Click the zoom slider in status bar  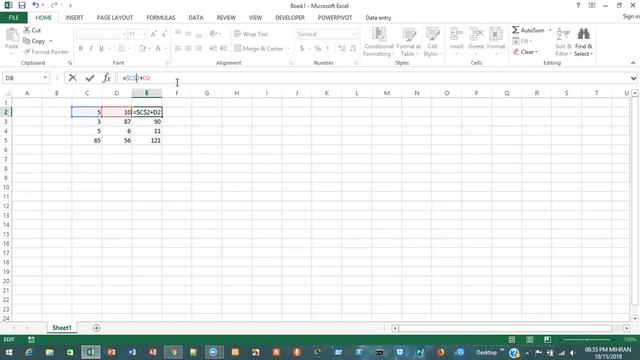coord(588,340)
